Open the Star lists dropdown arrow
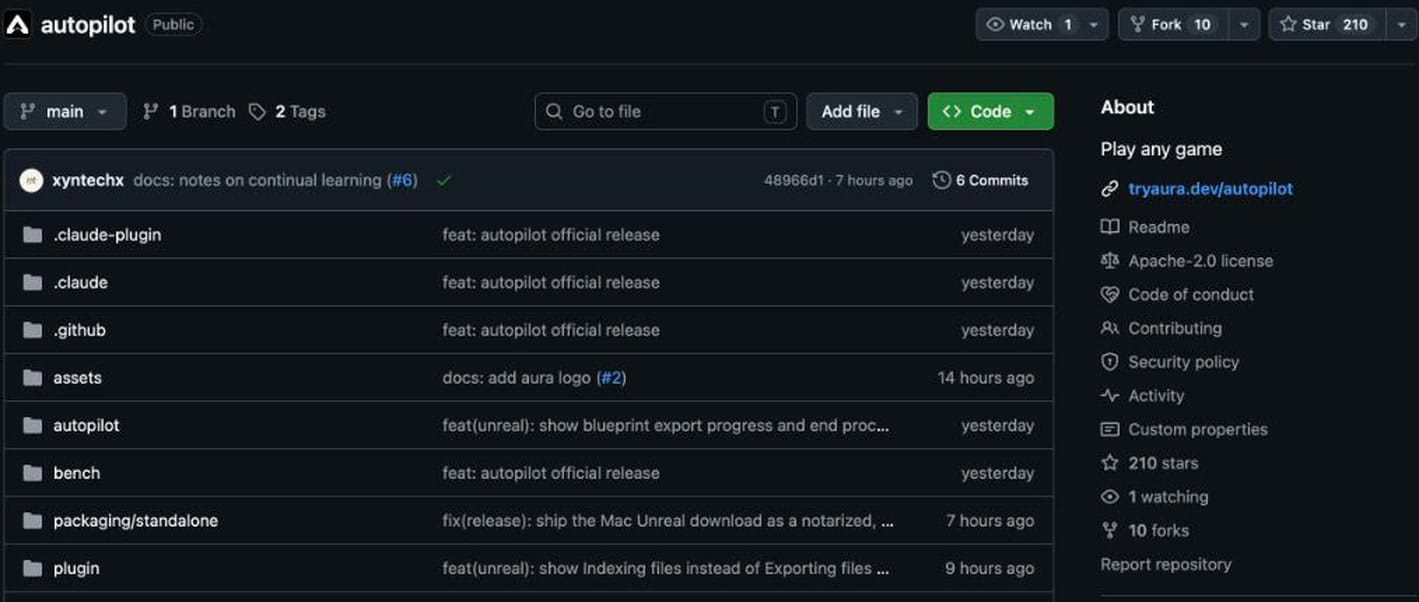 point(1402,25)
